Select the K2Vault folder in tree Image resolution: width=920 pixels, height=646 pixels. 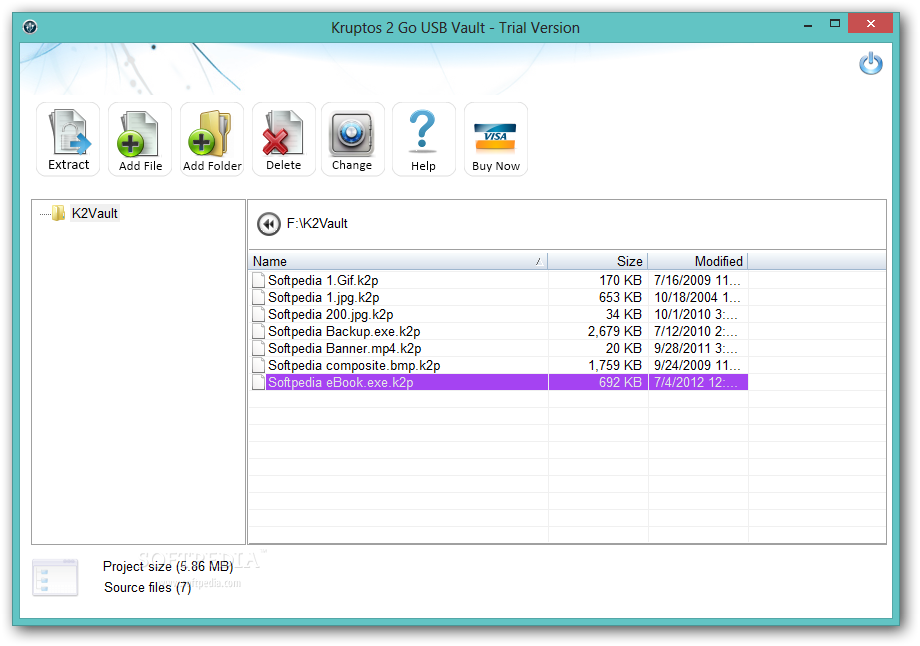94,214
